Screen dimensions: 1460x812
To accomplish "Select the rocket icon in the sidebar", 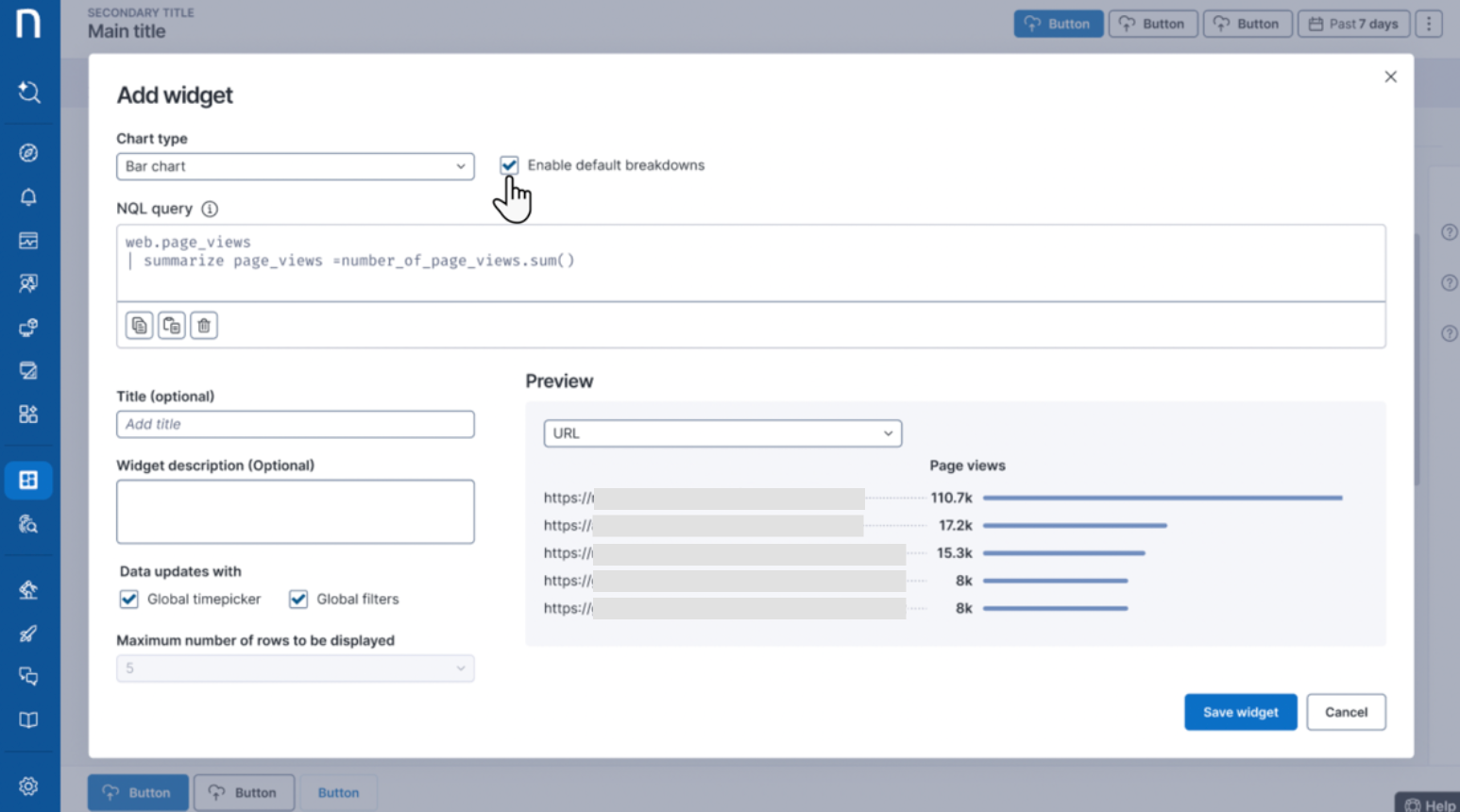I will [x=28, y=633].
